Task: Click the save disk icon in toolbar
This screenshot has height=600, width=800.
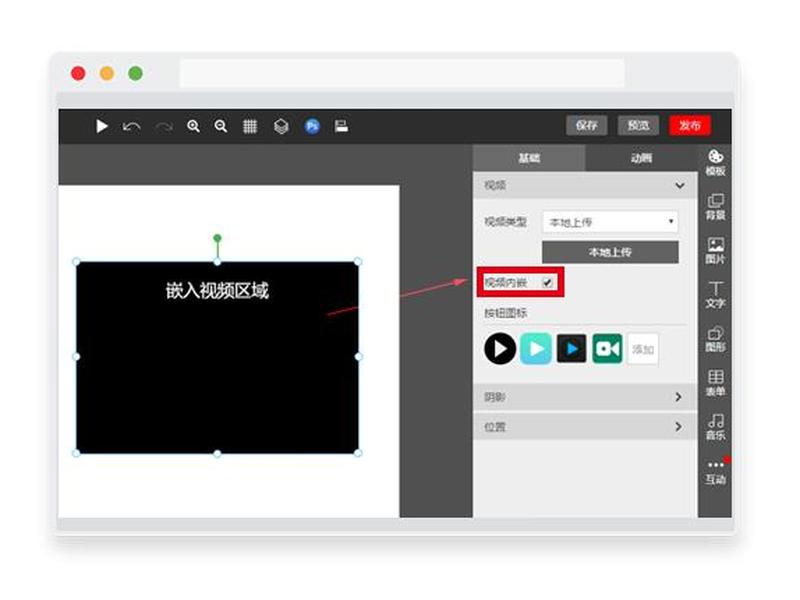Action: click(x=341, y=126)
